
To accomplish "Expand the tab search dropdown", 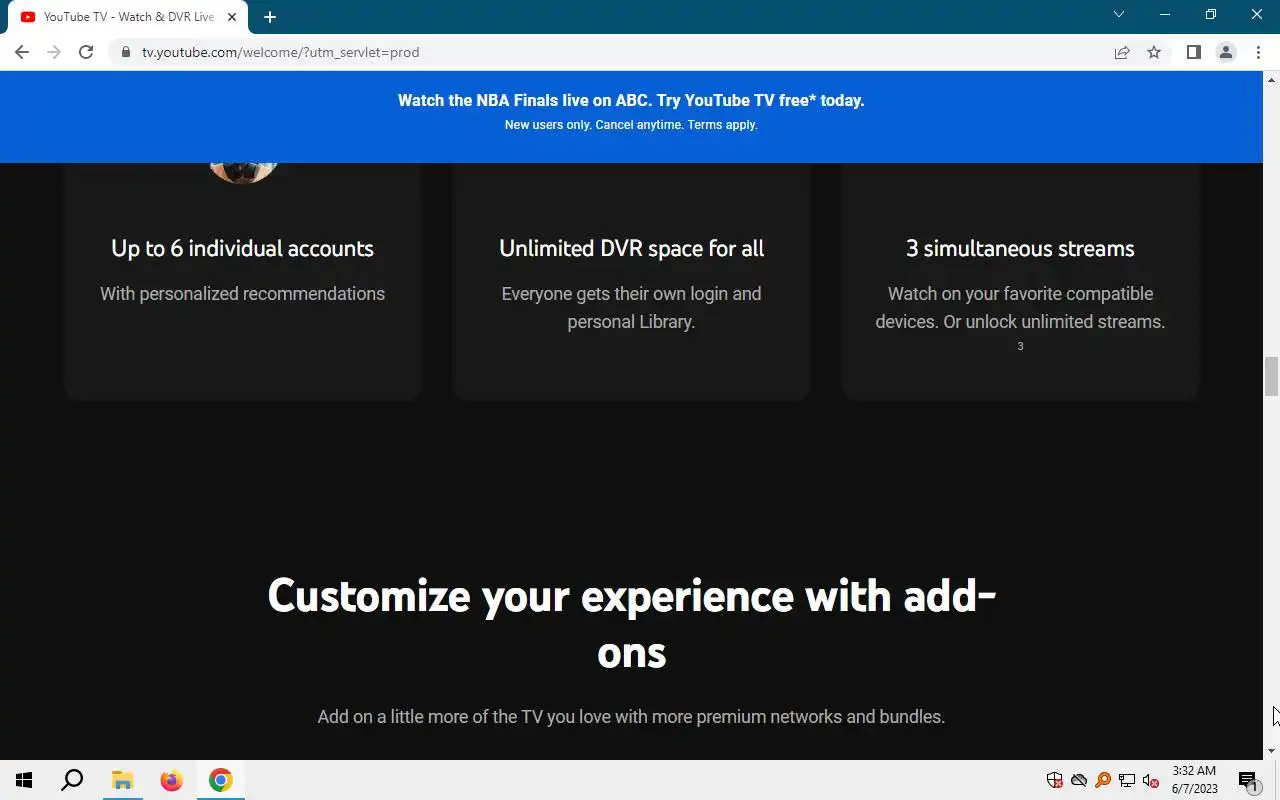I will click(1119, 15).
